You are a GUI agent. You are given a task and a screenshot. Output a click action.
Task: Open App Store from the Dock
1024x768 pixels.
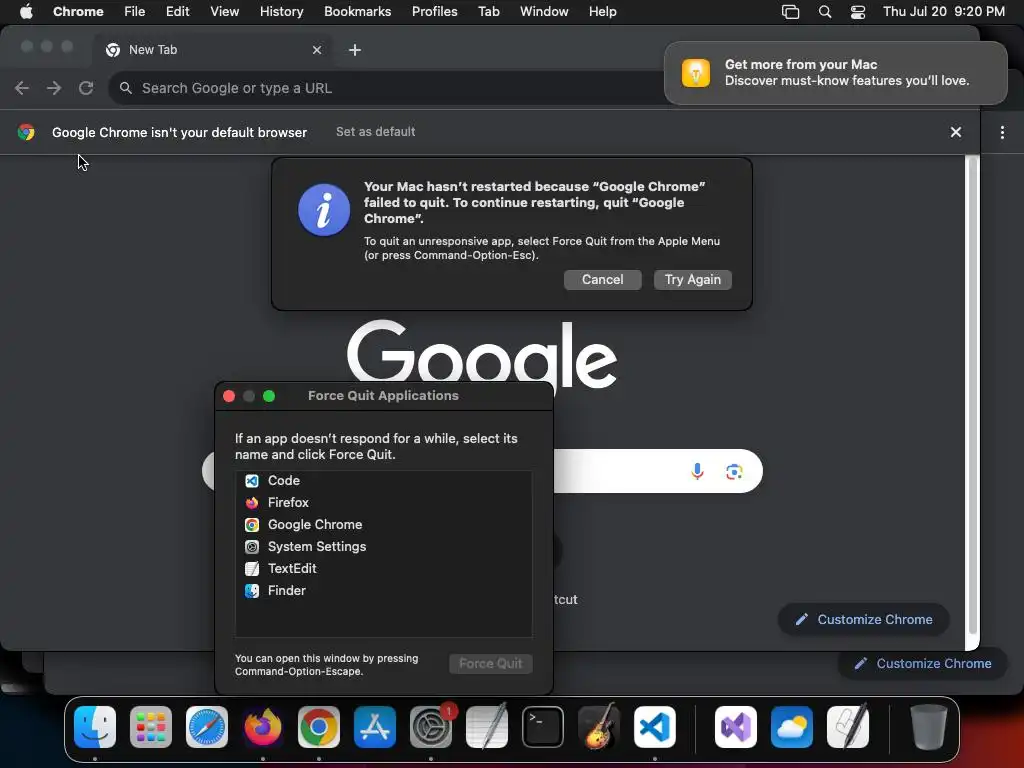375,727
